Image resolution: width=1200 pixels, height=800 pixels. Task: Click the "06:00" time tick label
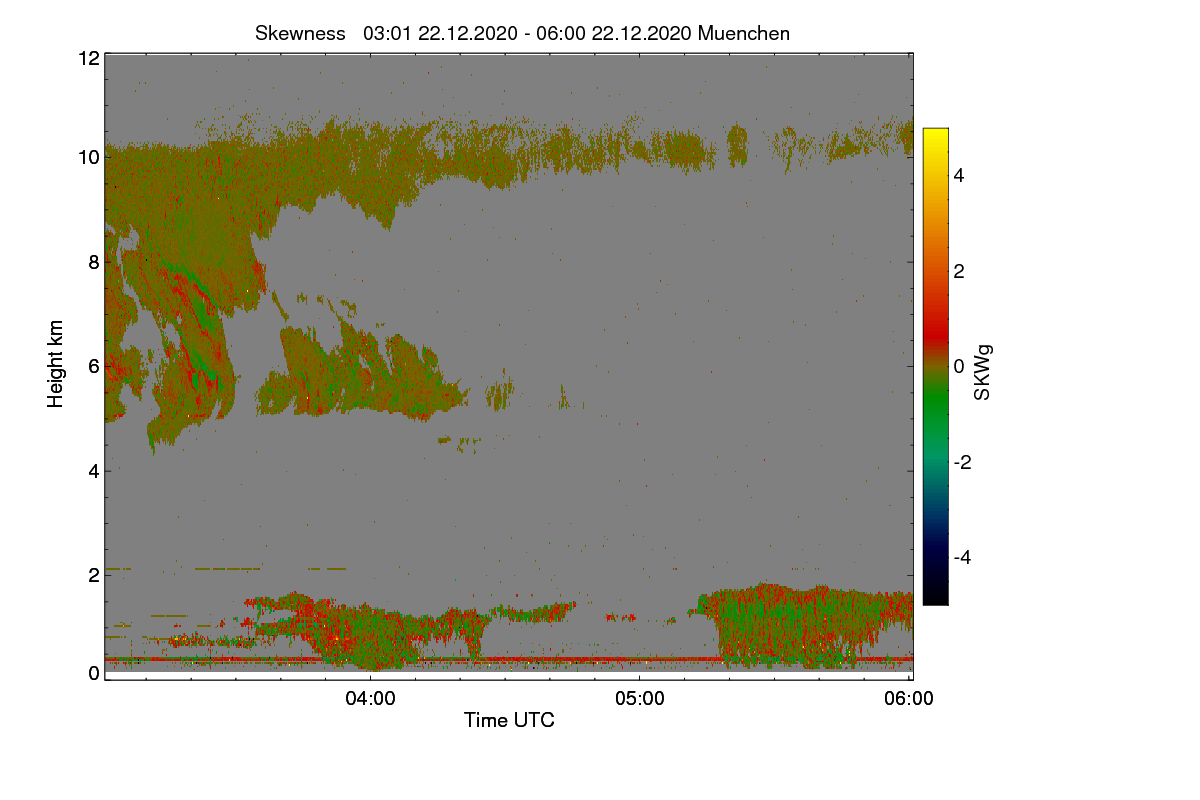[x=909, y=699]
